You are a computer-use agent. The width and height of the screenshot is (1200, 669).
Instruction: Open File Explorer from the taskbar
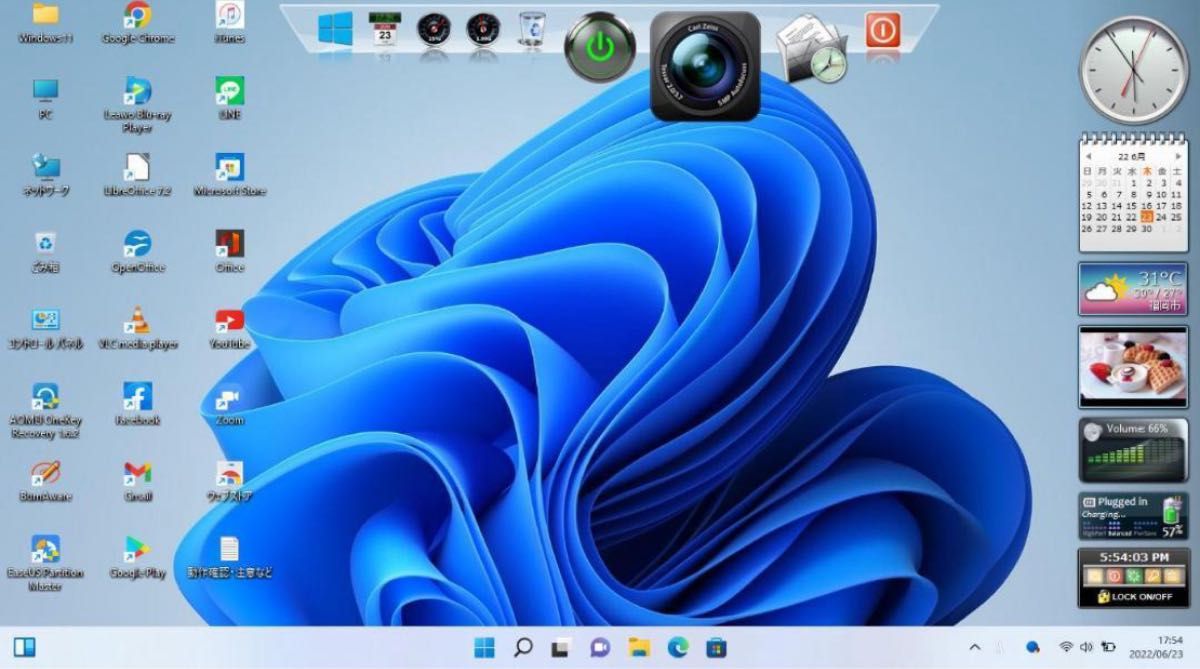tap(638, 648)
